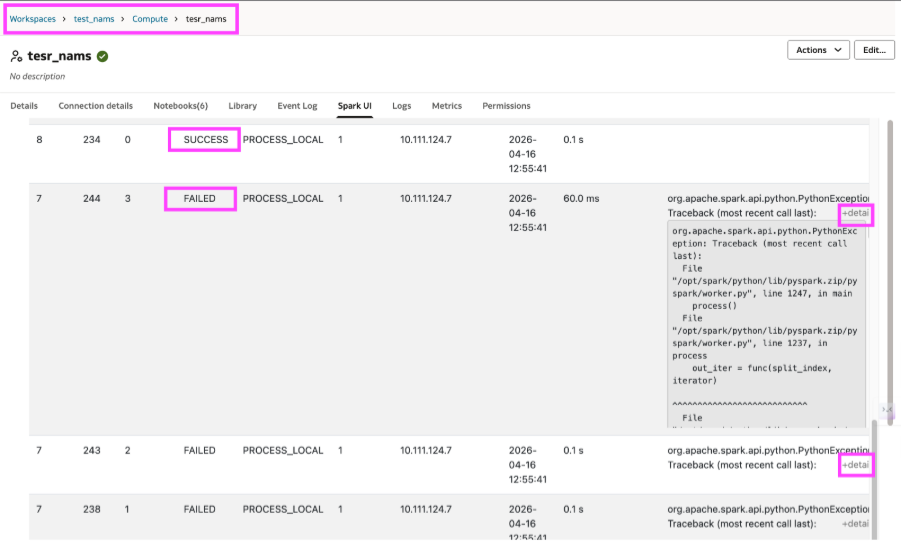Click the collapse panel icon at right edge

click(x=886, y=410)
